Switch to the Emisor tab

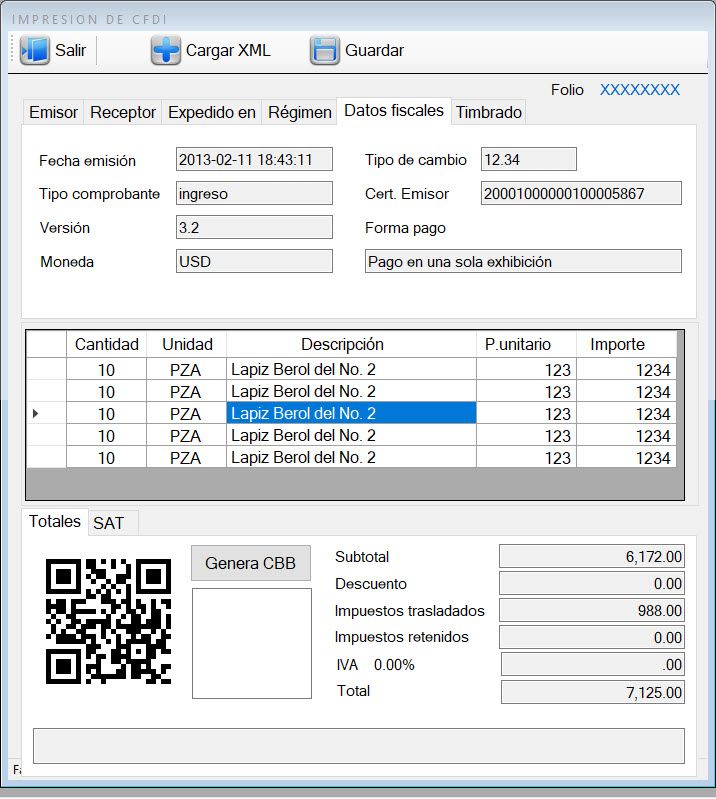pyautogui.click(x=54, y=112)
